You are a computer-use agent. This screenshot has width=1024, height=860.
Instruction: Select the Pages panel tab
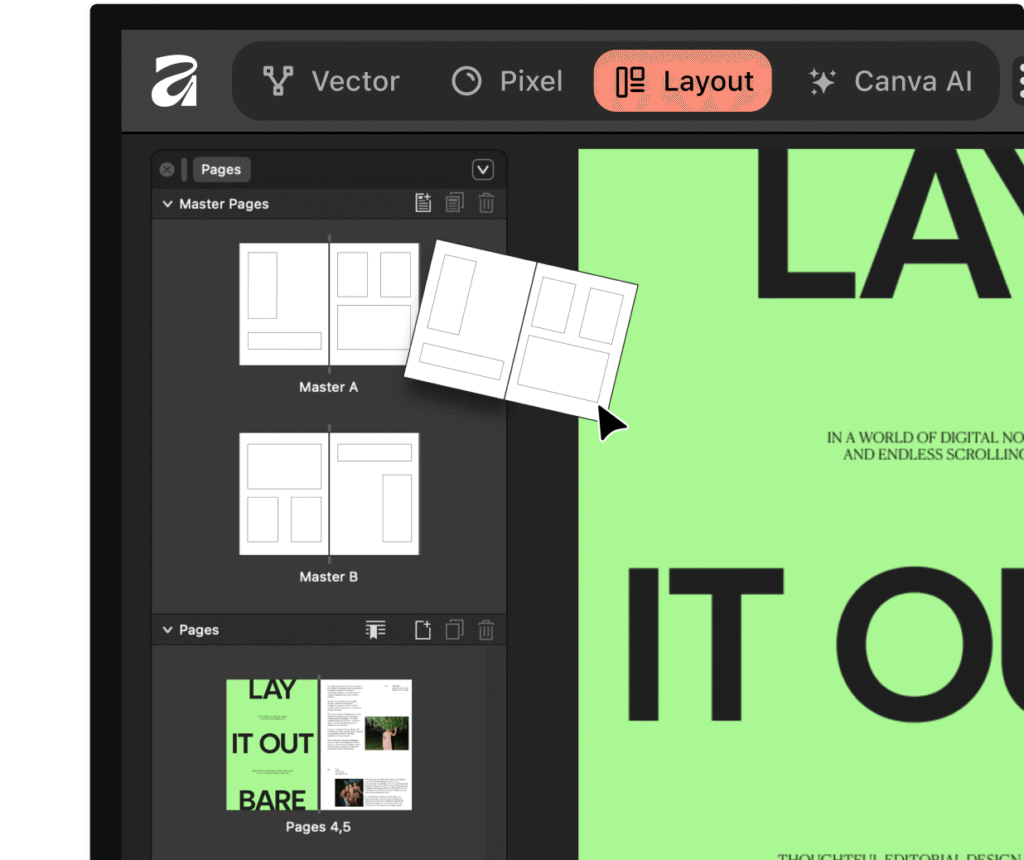pos(221,169)
